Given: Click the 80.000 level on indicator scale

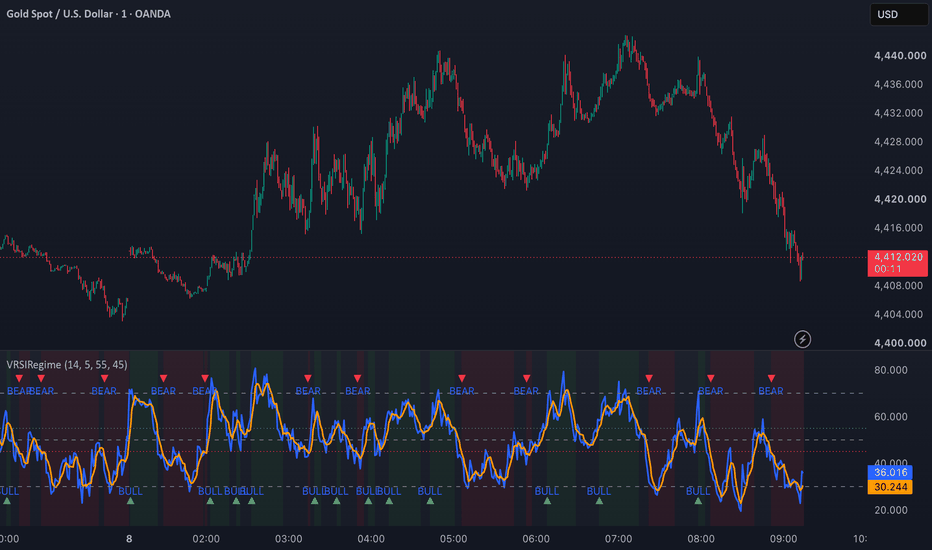Looking at the screenshot, I should coord(890,370).
